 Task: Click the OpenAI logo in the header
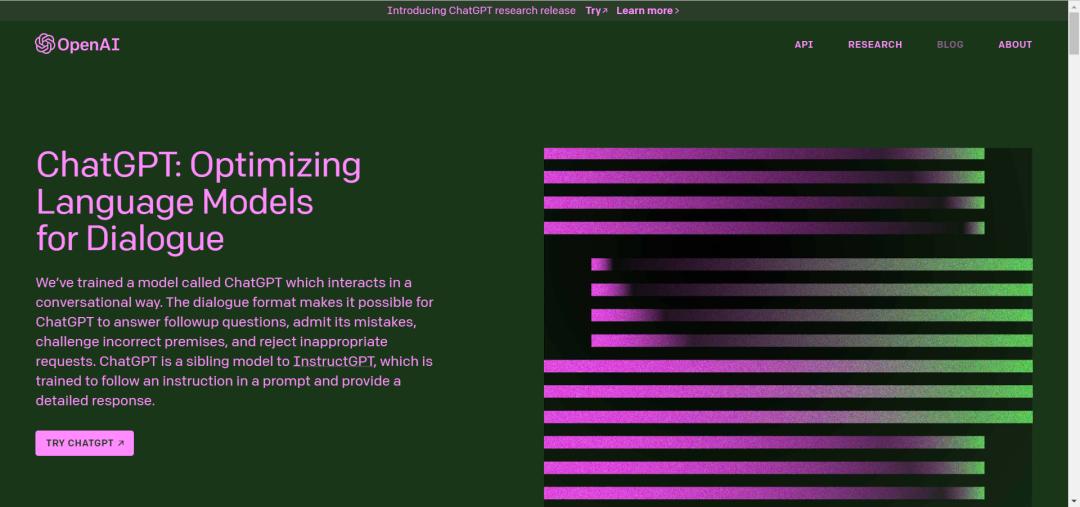(x=77, y=44)
